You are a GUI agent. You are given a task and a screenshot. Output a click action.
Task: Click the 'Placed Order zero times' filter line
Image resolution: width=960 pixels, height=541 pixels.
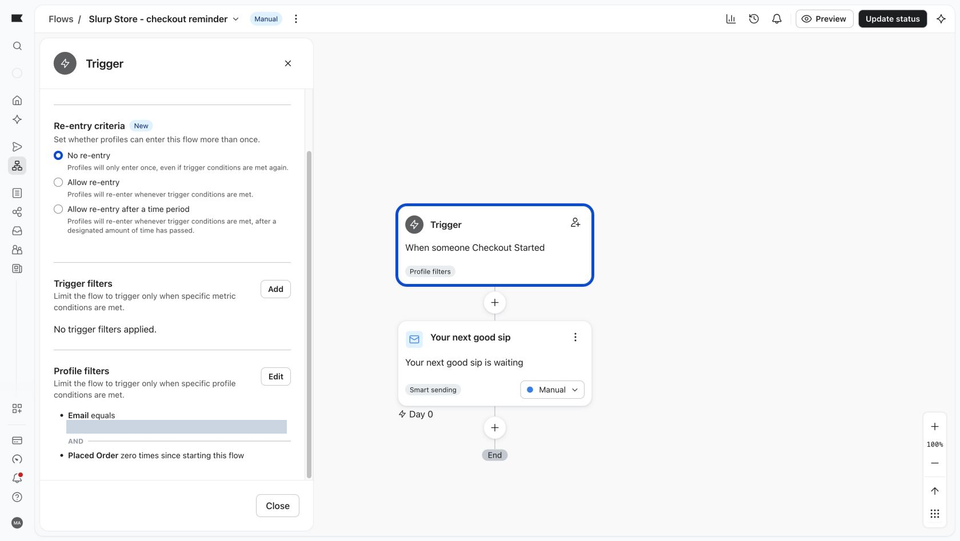coord(156,455)
